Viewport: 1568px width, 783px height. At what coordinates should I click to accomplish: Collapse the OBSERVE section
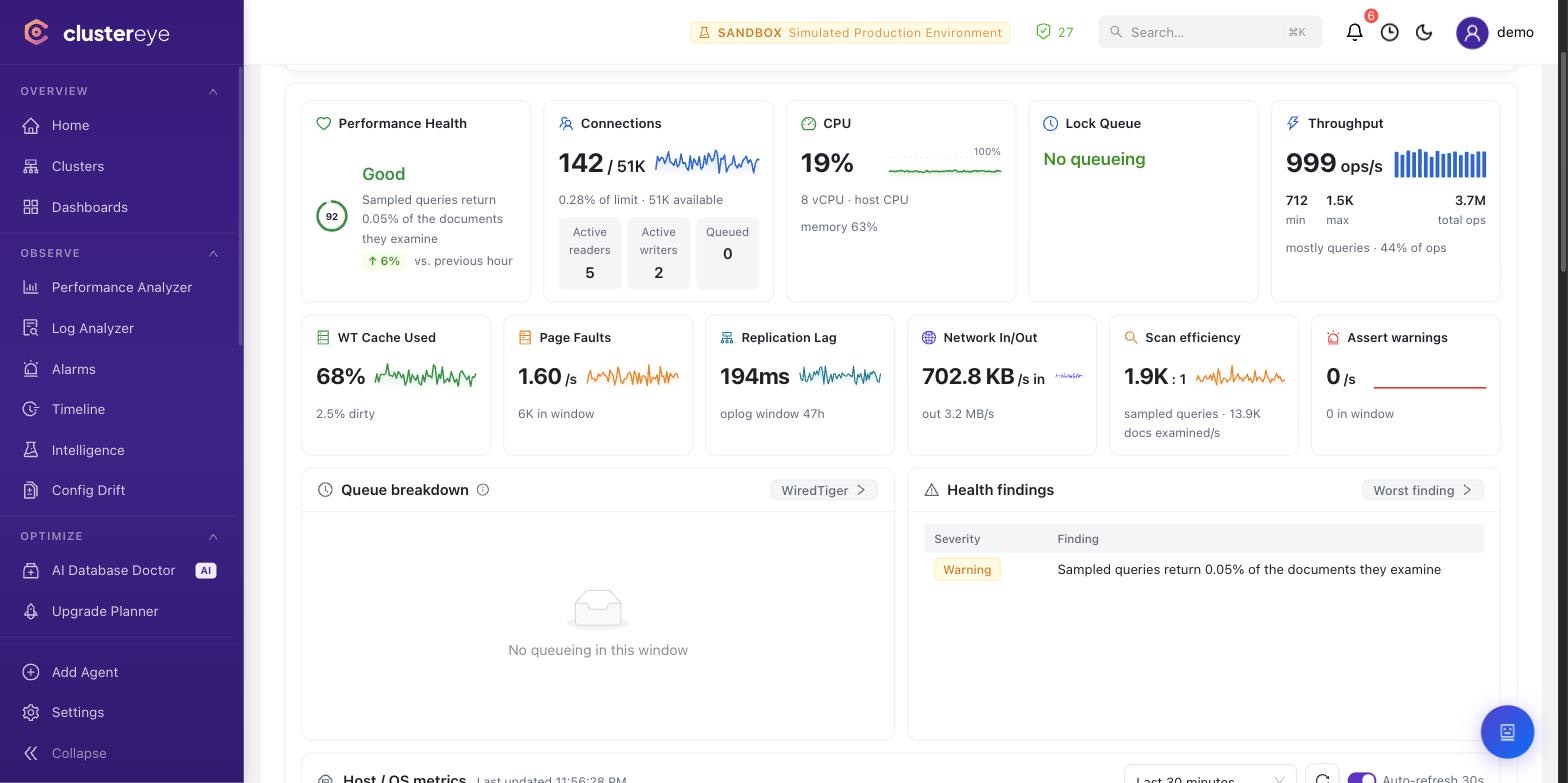pos(213,254)
